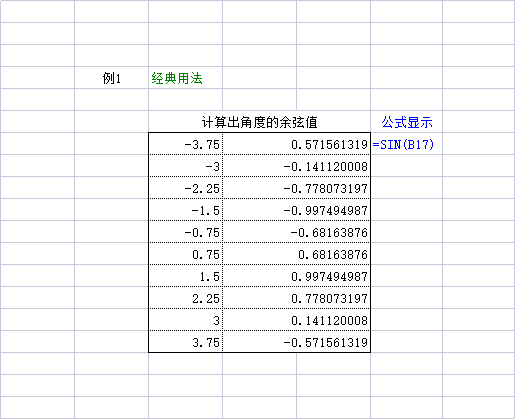Select the cell labeled 例1

point(111,78)
